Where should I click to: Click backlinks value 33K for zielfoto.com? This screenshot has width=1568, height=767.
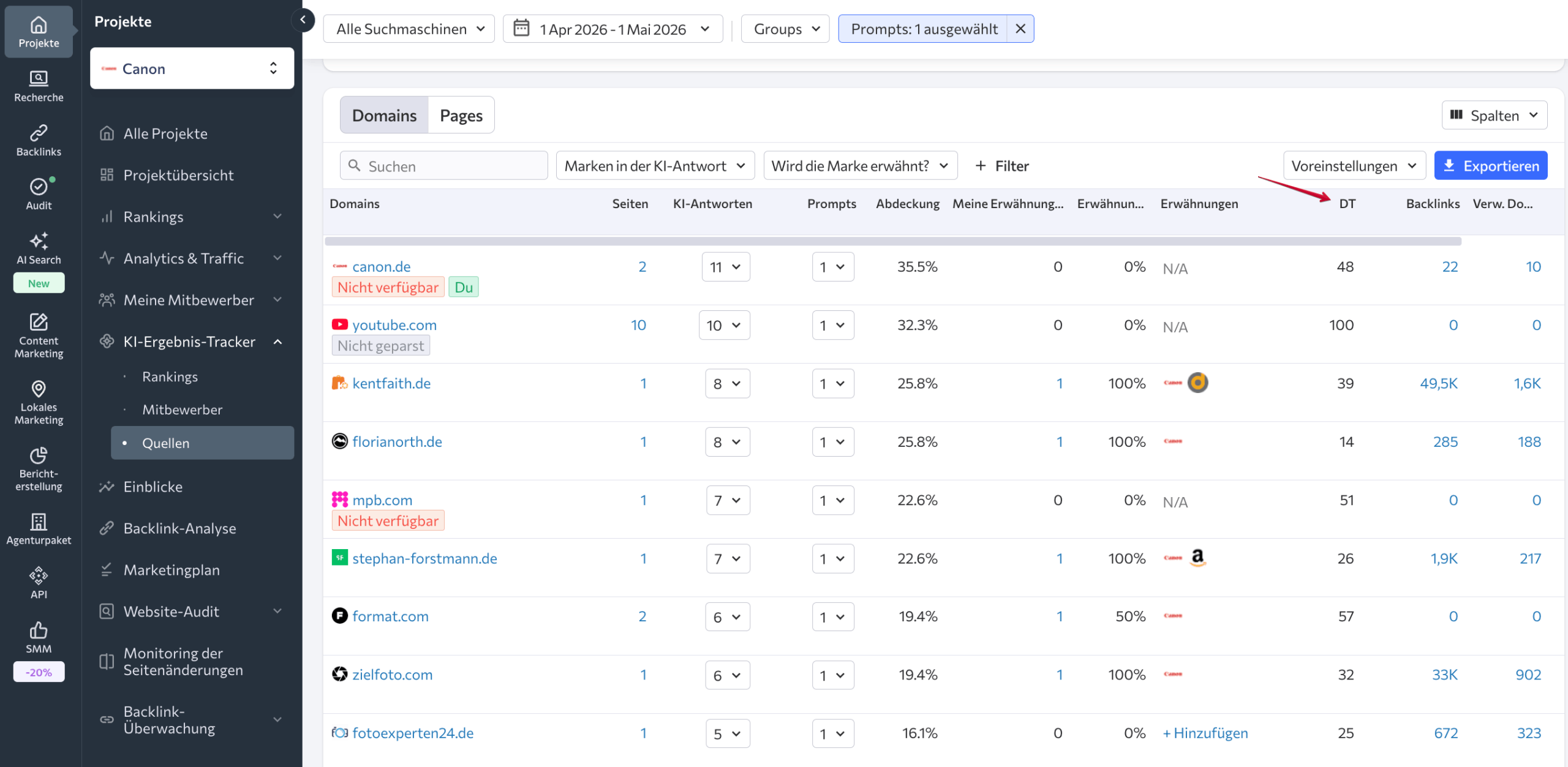[1444, 675]
